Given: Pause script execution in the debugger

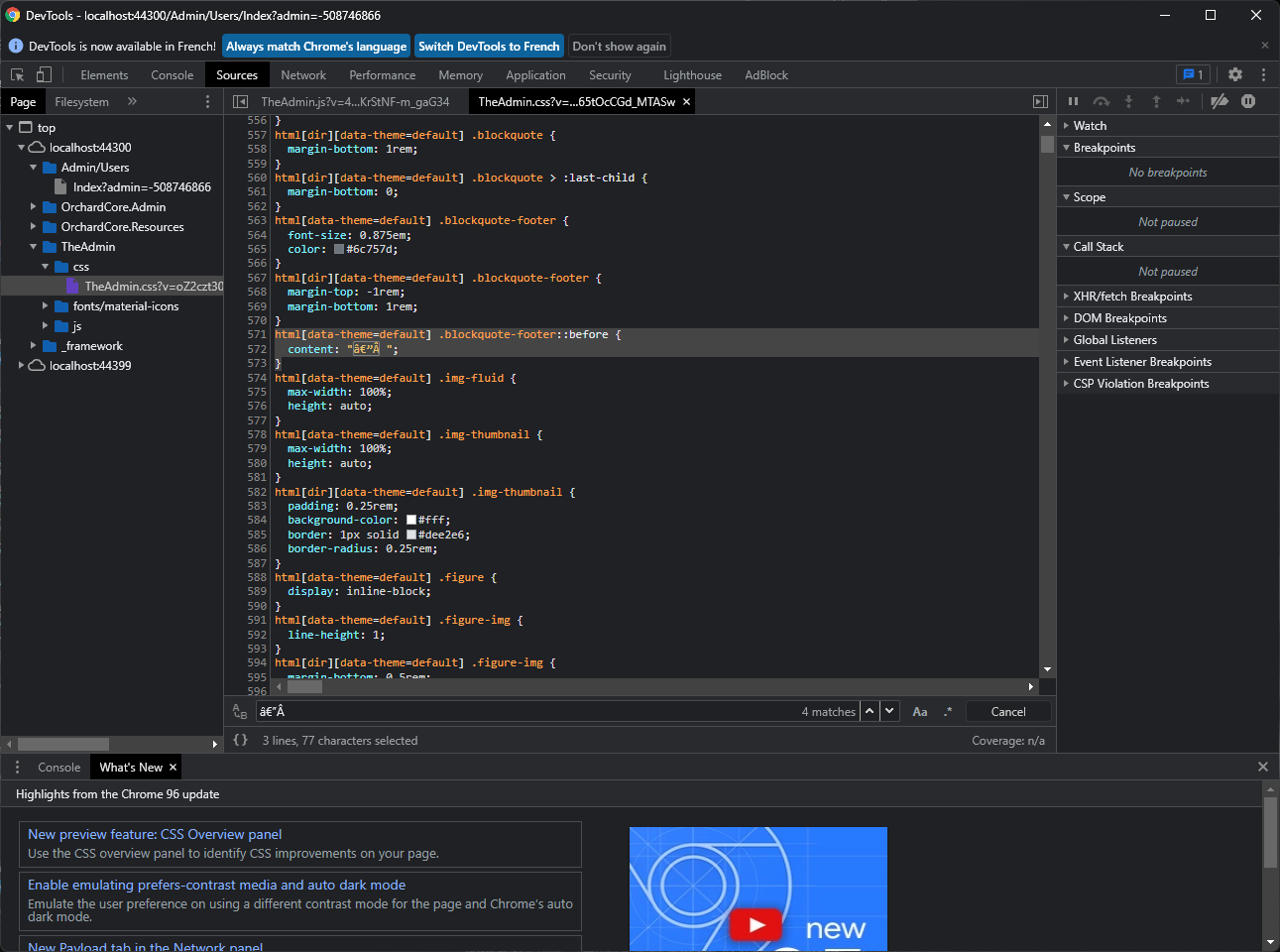Looking at the screenshot, I should [1074, 100].
